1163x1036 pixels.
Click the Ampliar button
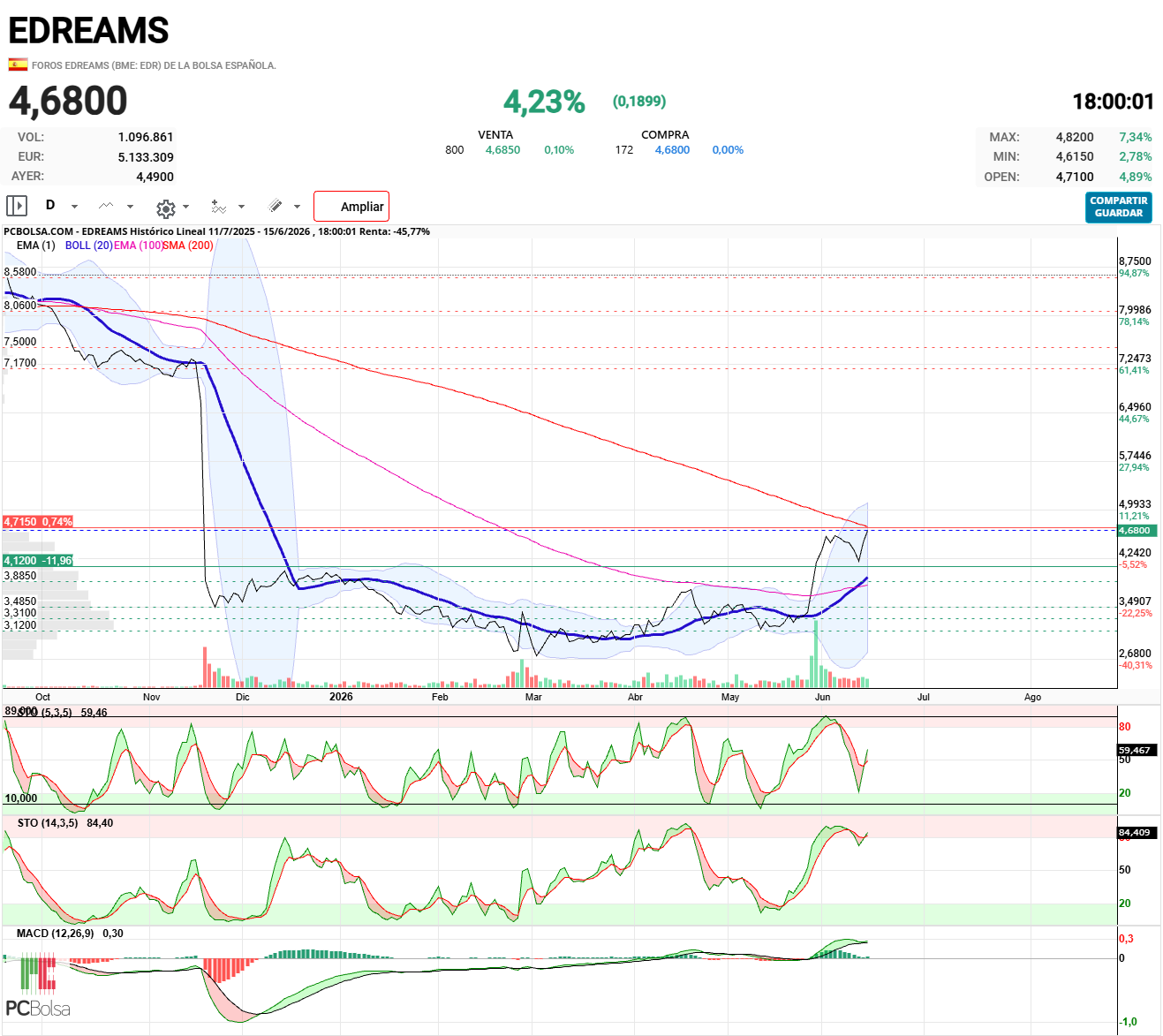351,206
